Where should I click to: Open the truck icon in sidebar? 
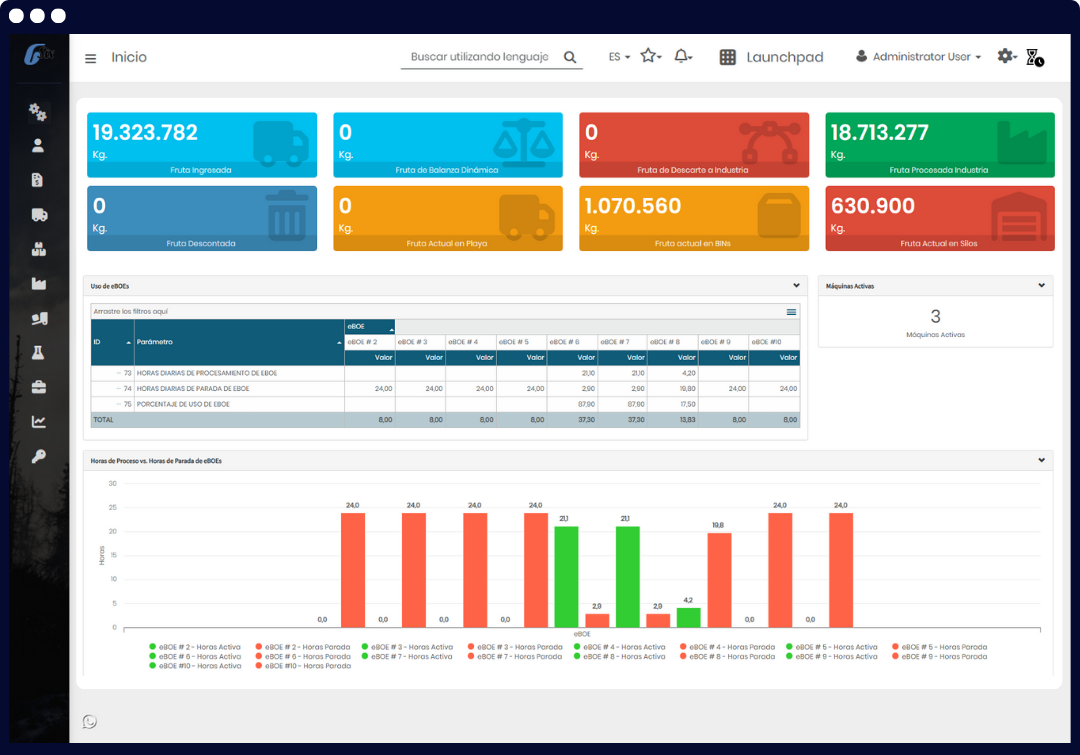click(x=39, y=215)
